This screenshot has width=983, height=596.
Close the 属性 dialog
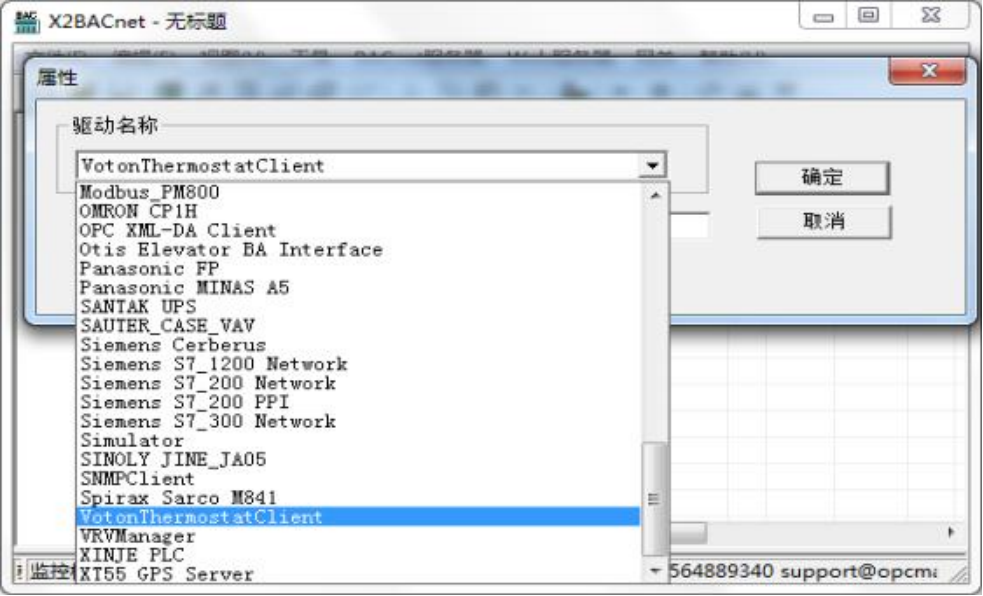(928, 71)
